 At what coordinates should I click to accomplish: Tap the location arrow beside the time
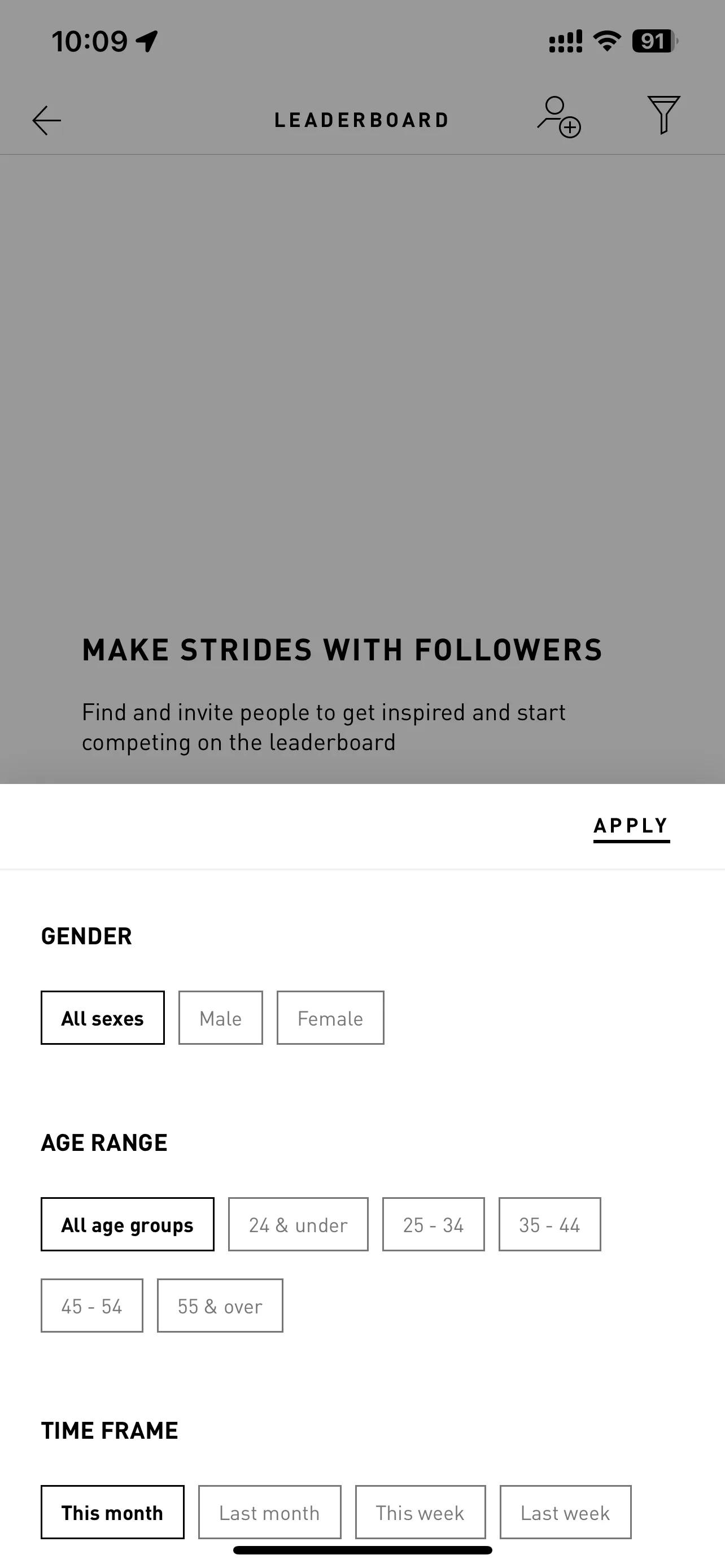pos(147,41)
